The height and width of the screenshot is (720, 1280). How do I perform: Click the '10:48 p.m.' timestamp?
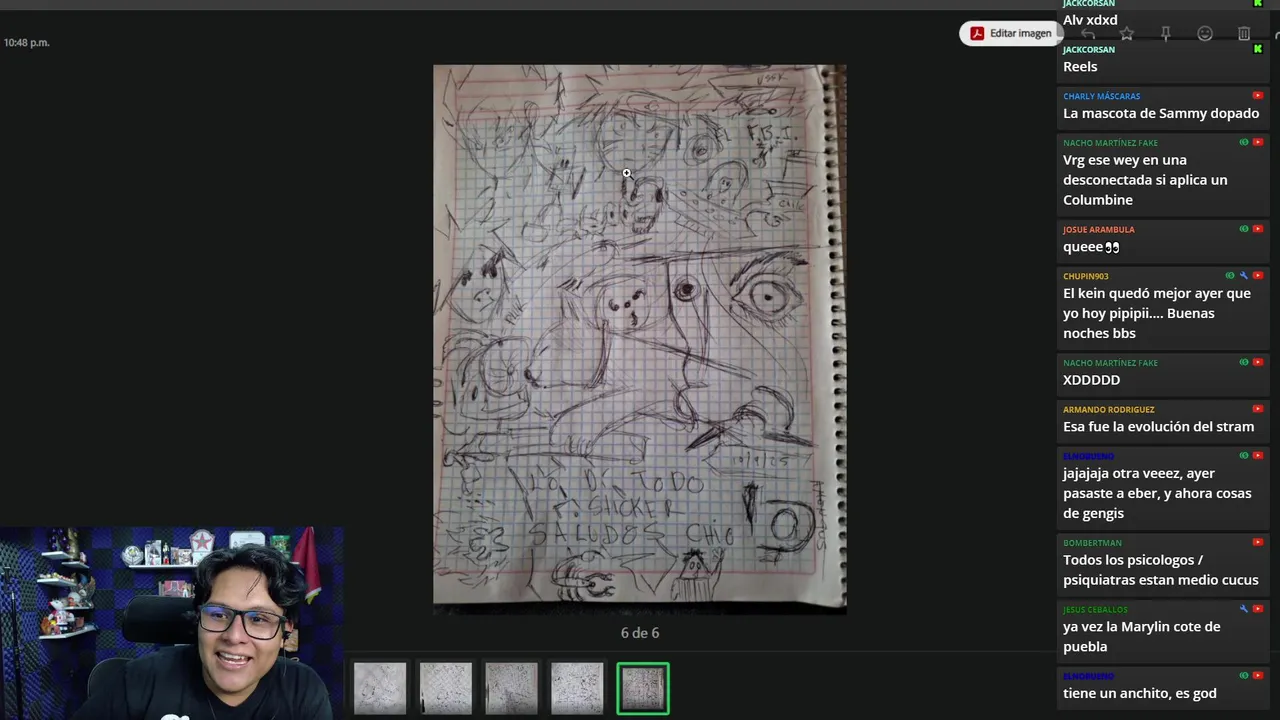click(x=26, y=42)
